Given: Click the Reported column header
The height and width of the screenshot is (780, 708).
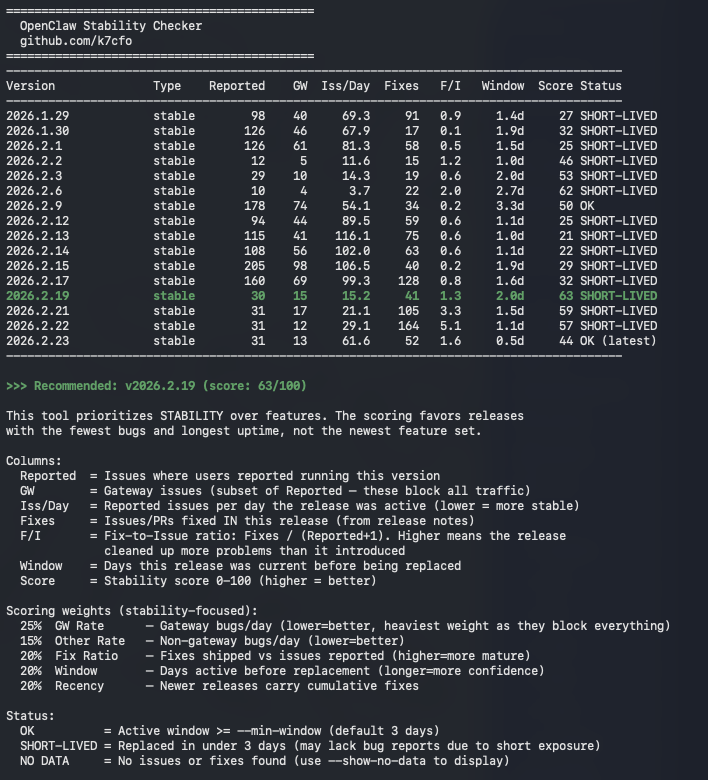Looking at the screenshot, I should pyautogui.click(x=237, y=86).
